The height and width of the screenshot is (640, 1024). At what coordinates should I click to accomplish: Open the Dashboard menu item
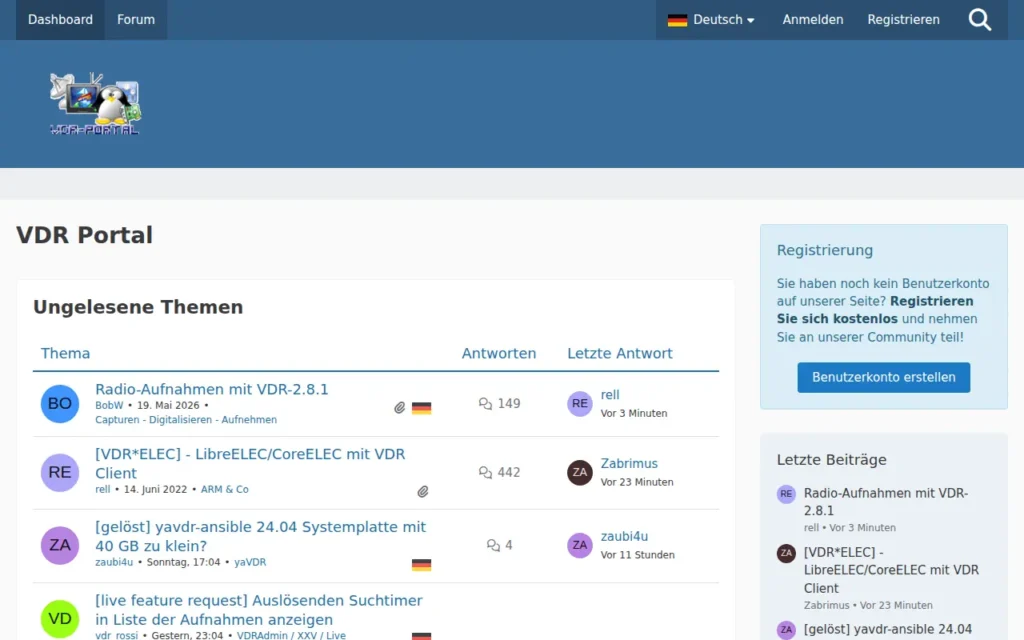(60, 20)
